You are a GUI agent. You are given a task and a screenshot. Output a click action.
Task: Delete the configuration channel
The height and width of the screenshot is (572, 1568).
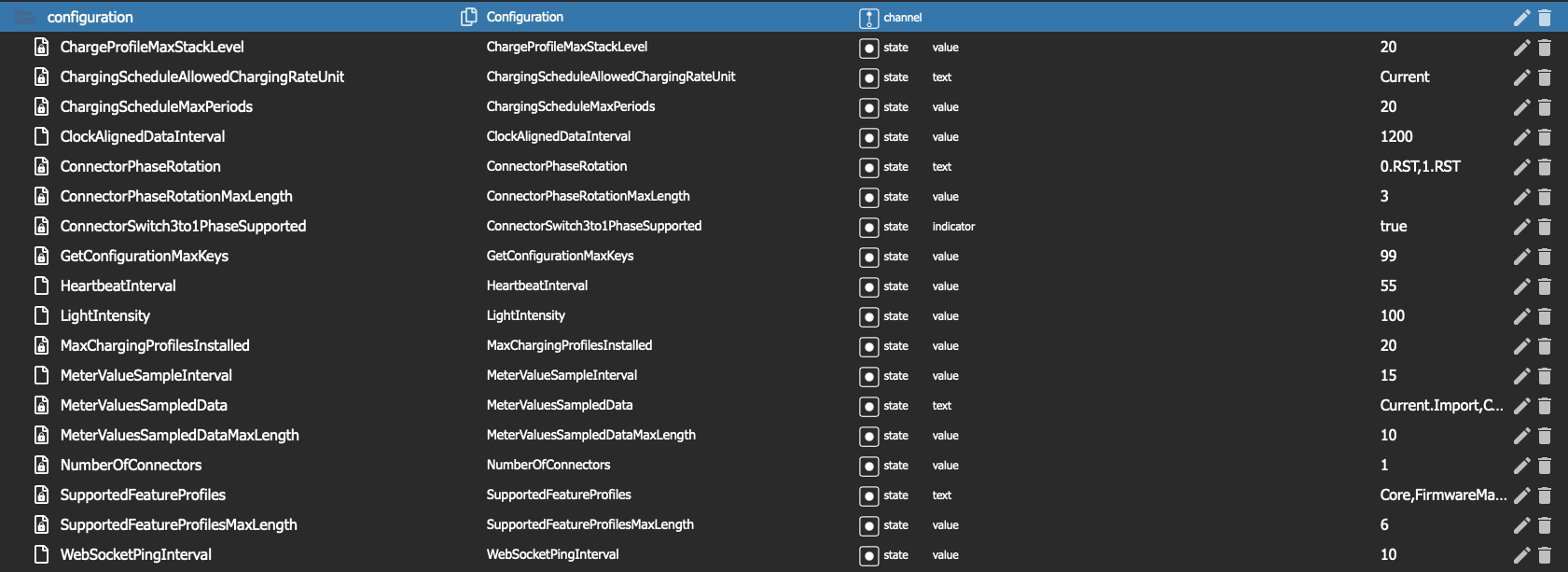point(1545,18)
